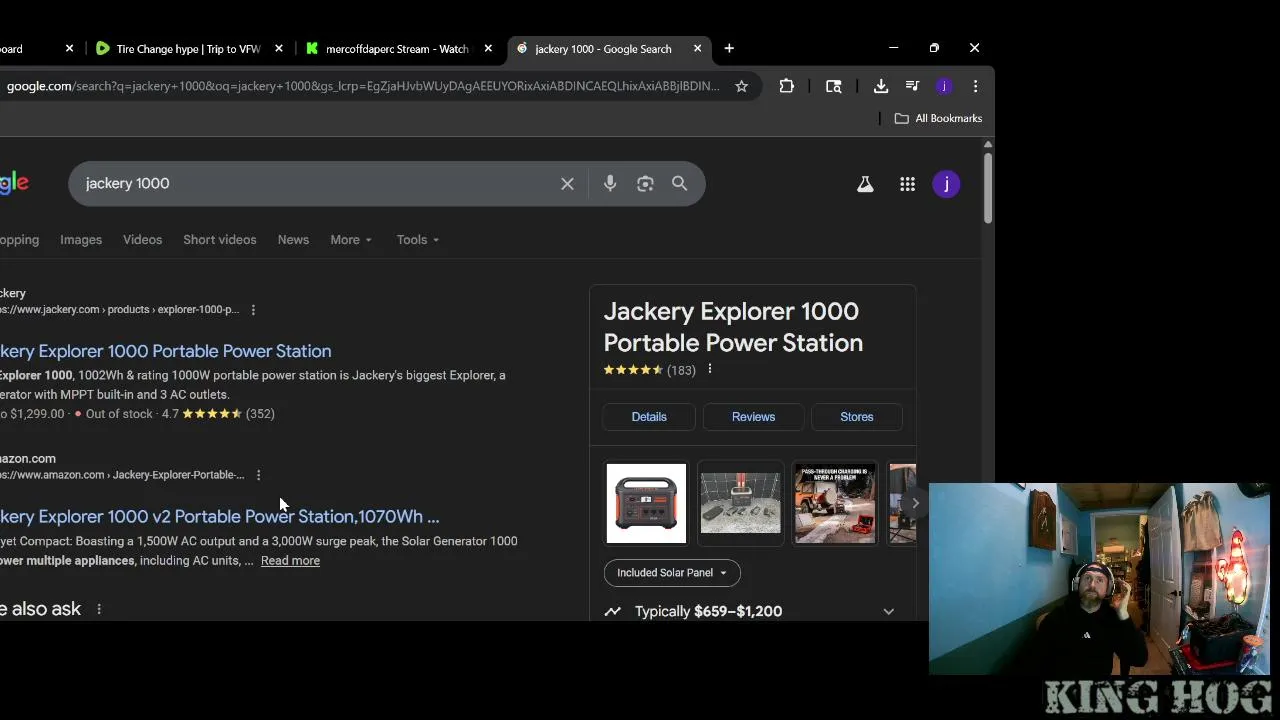The height and width of the screenshot is (720, 1280).
Task: Open the Chrome extensions puzzle icon
Action: click(787, 86)
